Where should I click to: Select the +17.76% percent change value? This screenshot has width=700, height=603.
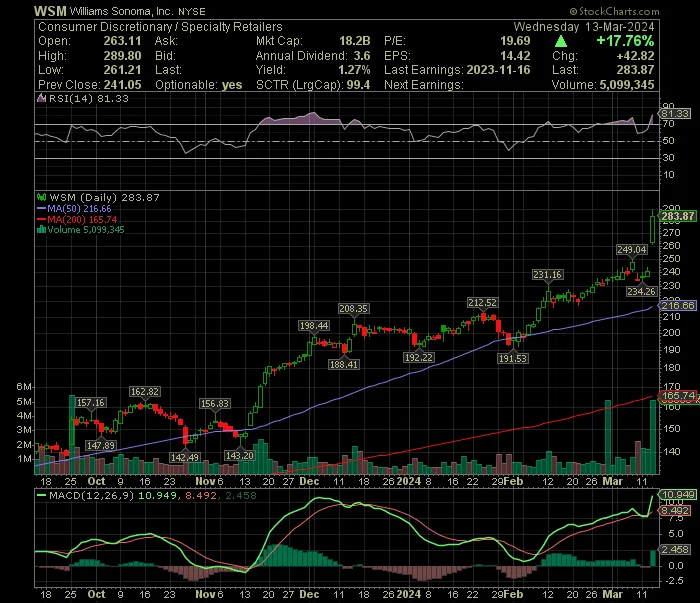point(625,41)
